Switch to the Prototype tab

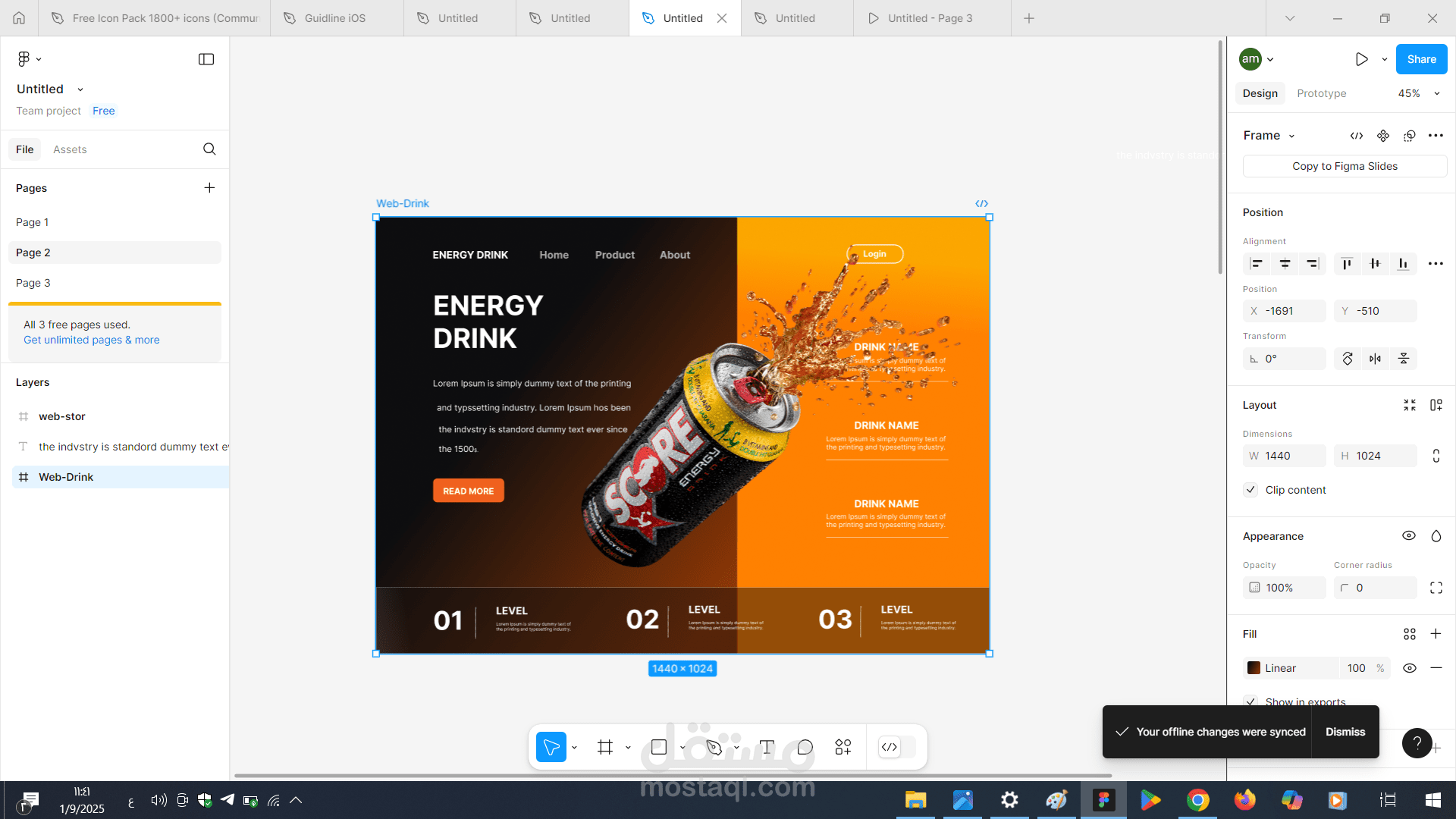pyautogui.click(x=1321, y=93)
